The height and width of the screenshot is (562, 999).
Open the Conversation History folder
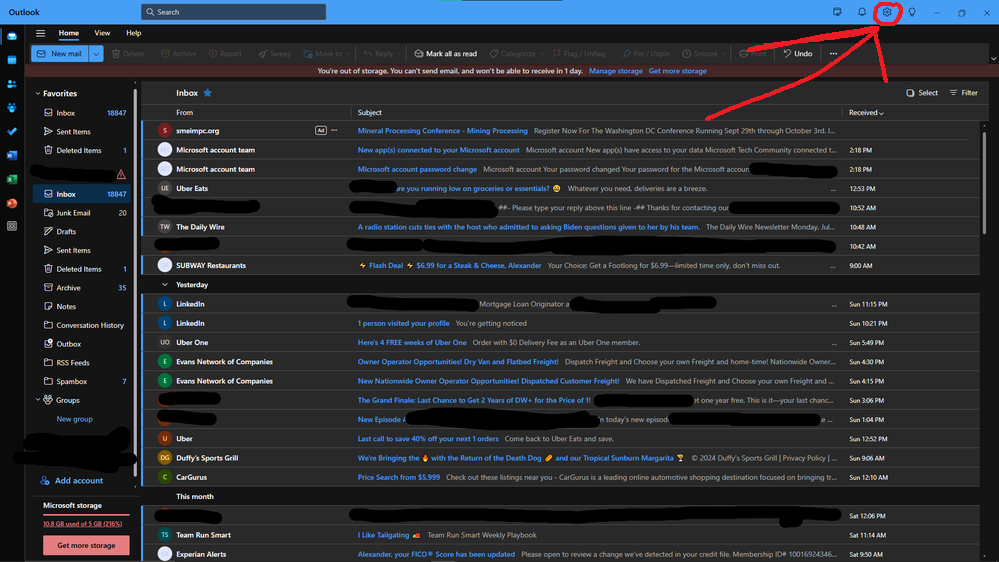82,325
